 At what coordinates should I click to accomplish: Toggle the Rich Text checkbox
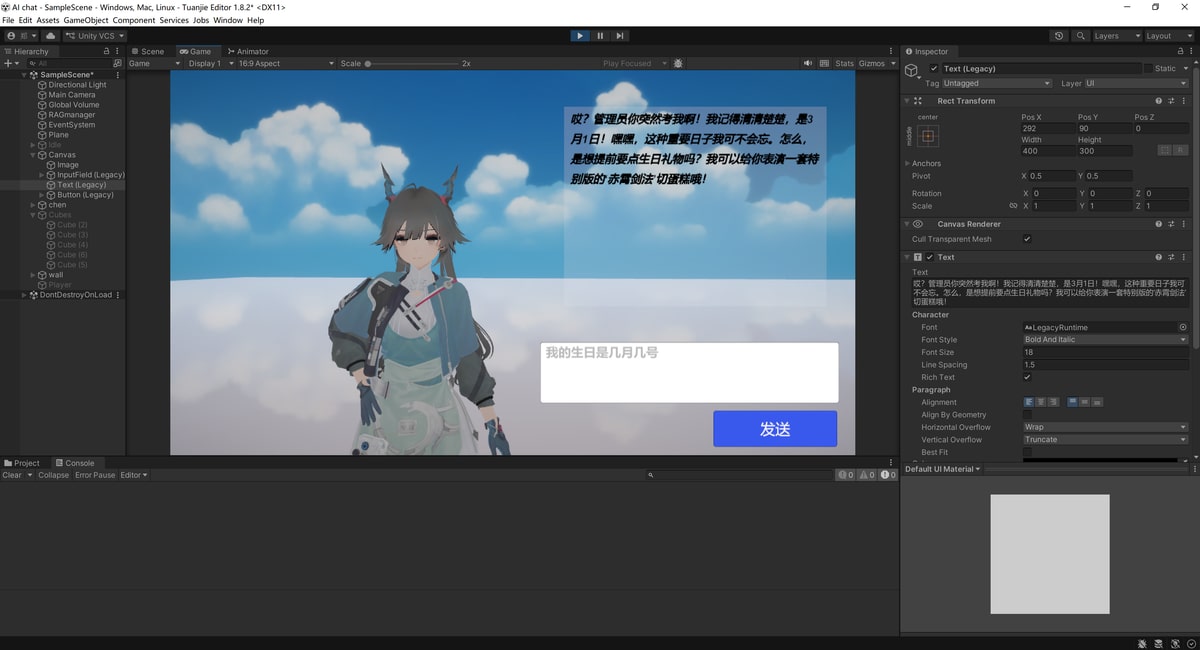[x=1027, y=377]
